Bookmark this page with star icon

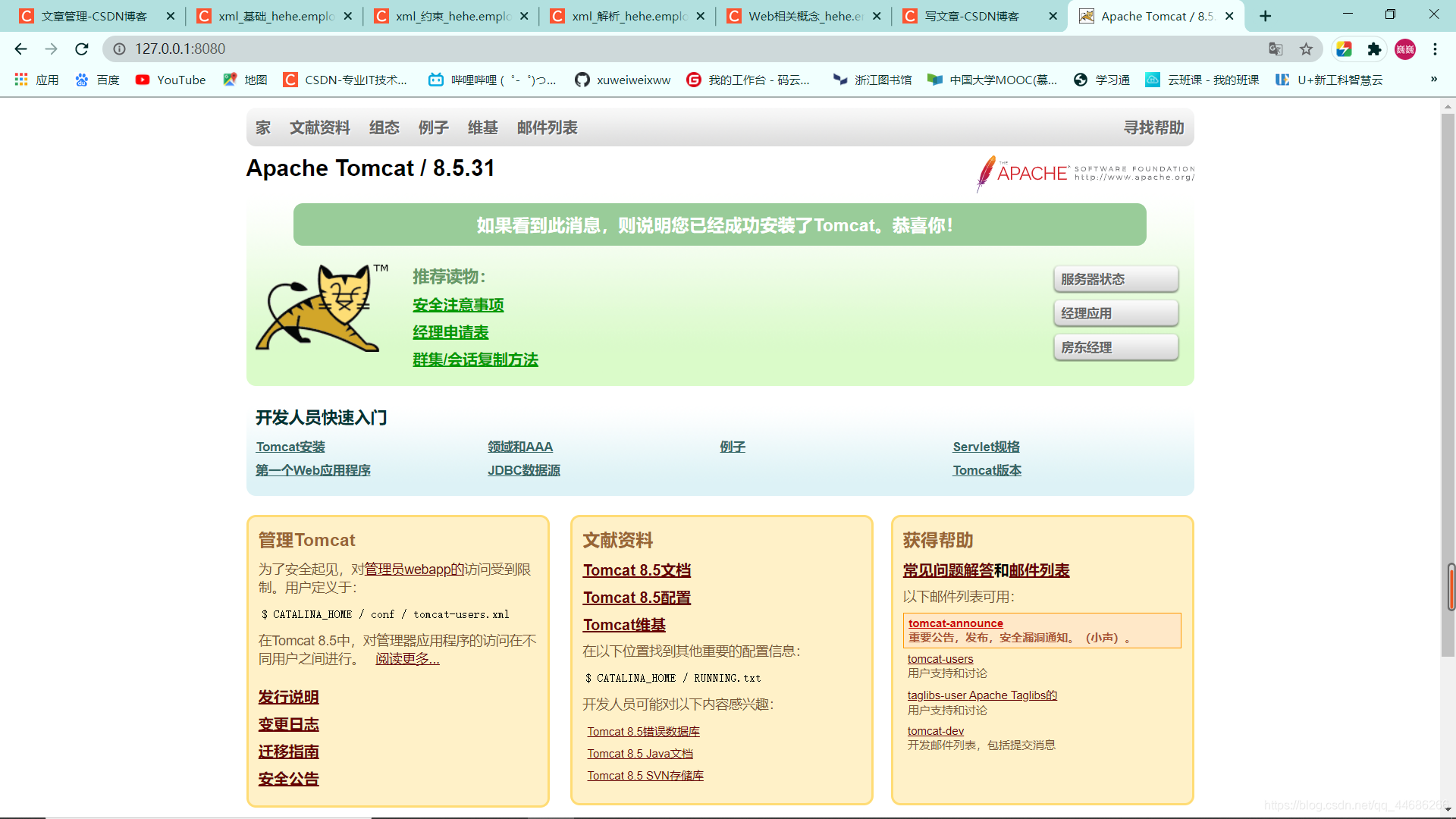[x=1306, y=49]
